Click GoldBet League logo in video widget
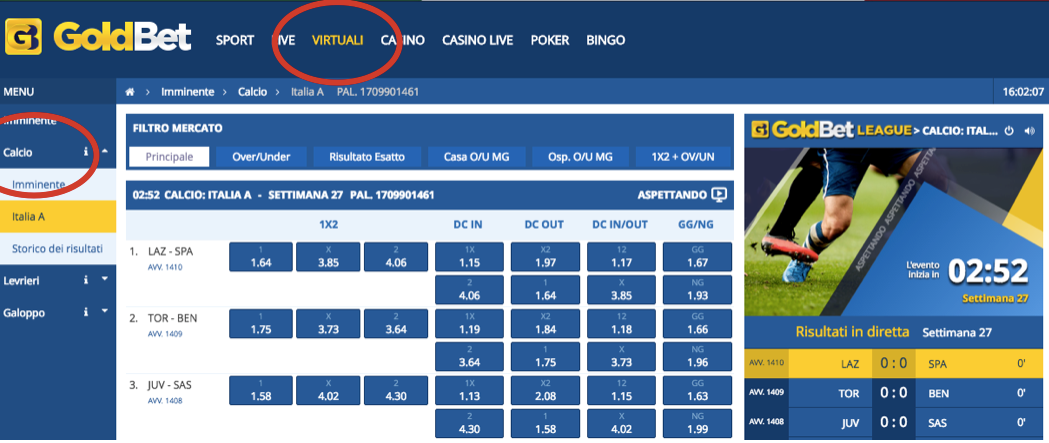Viewport: 1049px width, 443px height. (832, 129)
